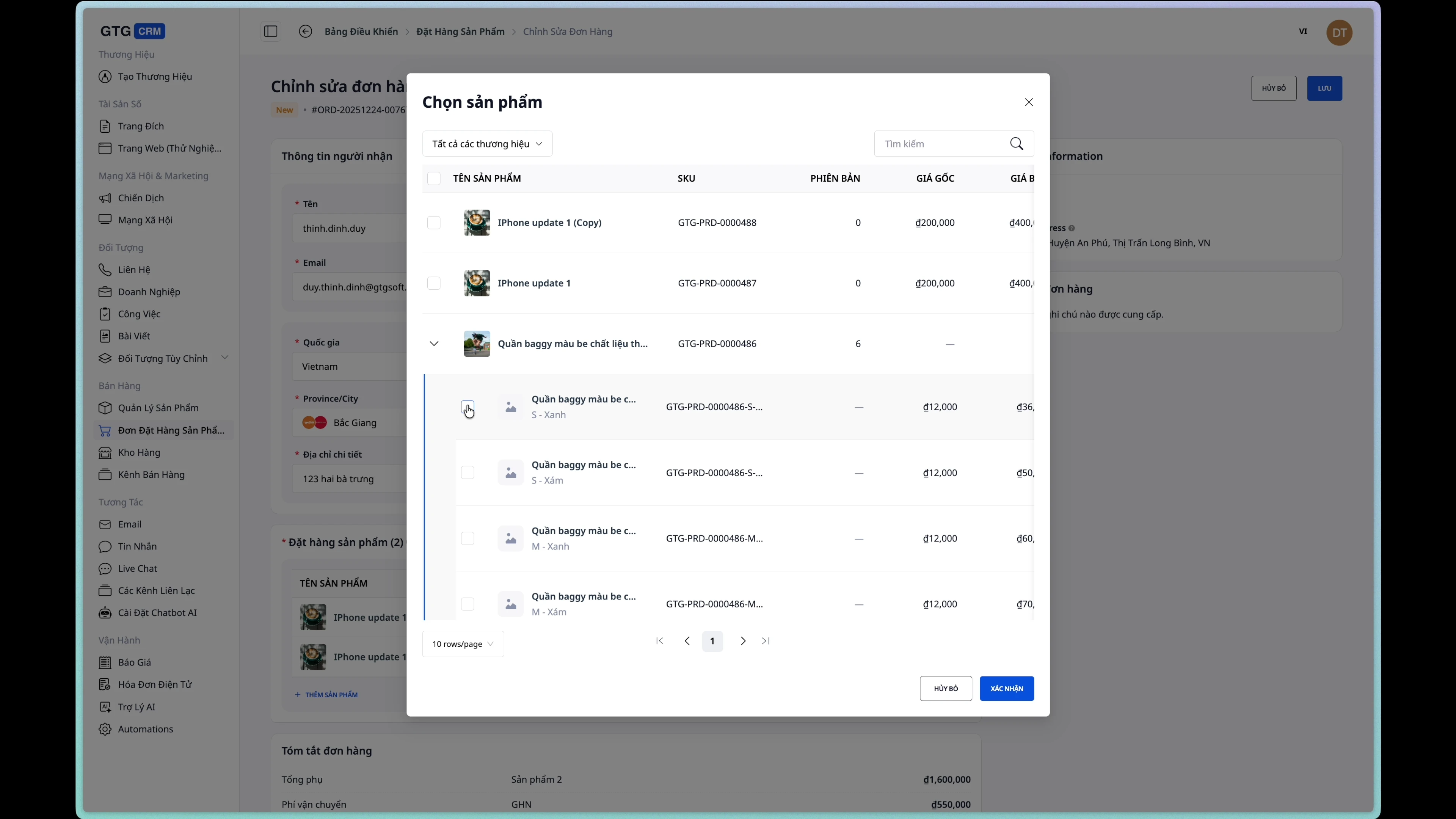Image resolution: width=1456 pixels, height=819 pixels.
Task: Toggle the sidebar panel icon
Action: (x=271, y=31)
